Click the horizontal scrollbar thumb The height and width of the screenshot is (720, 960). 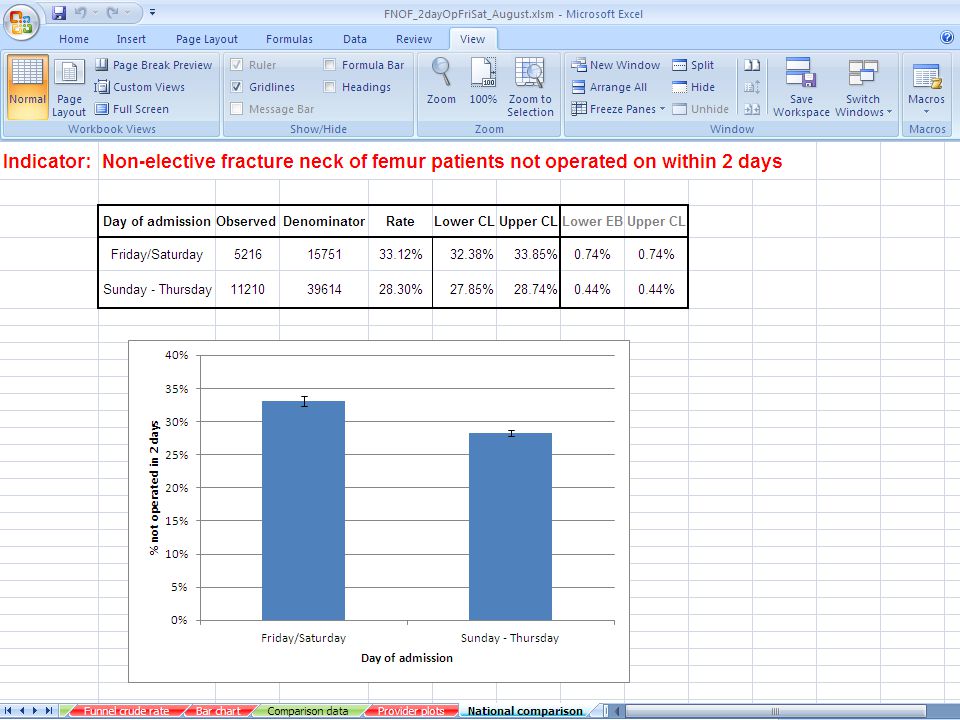pyautogui.click(x=775, y=711)
